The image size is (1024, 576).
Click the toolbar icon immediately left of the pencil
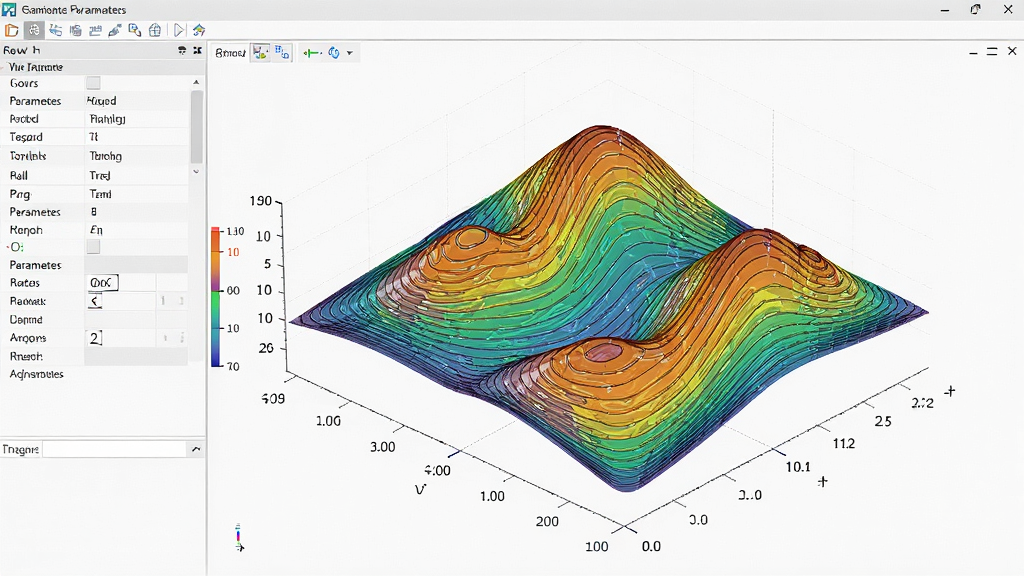95,30
